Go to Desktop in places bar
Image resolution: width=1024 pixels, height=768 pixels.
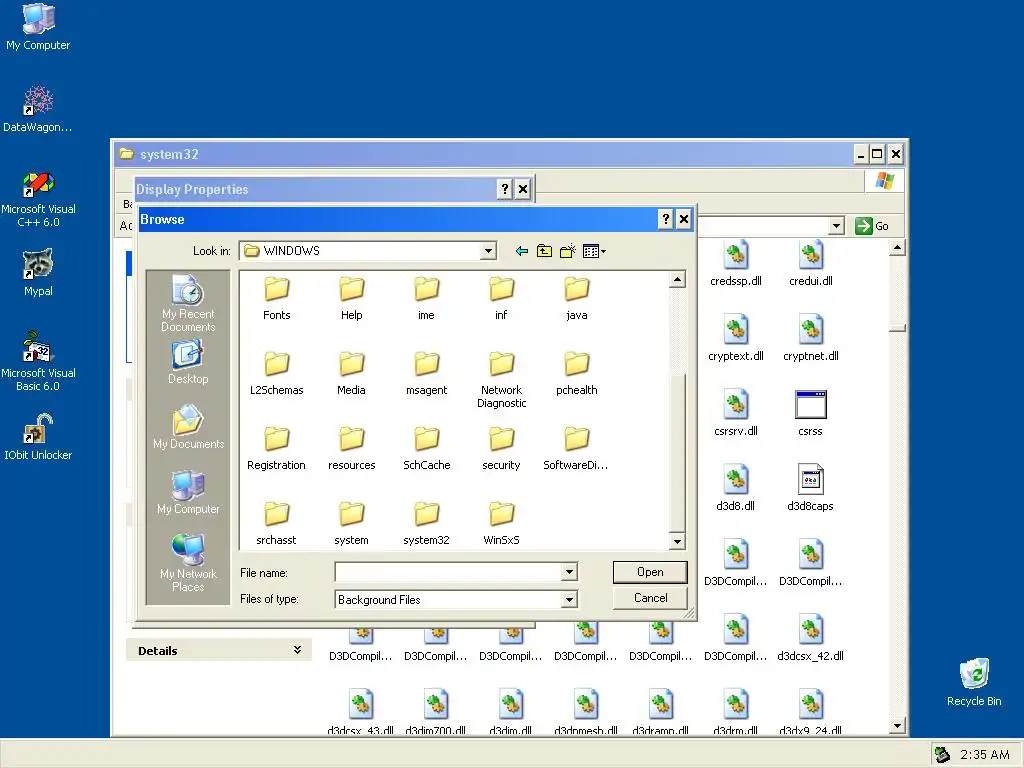click(x=188, y=362)
